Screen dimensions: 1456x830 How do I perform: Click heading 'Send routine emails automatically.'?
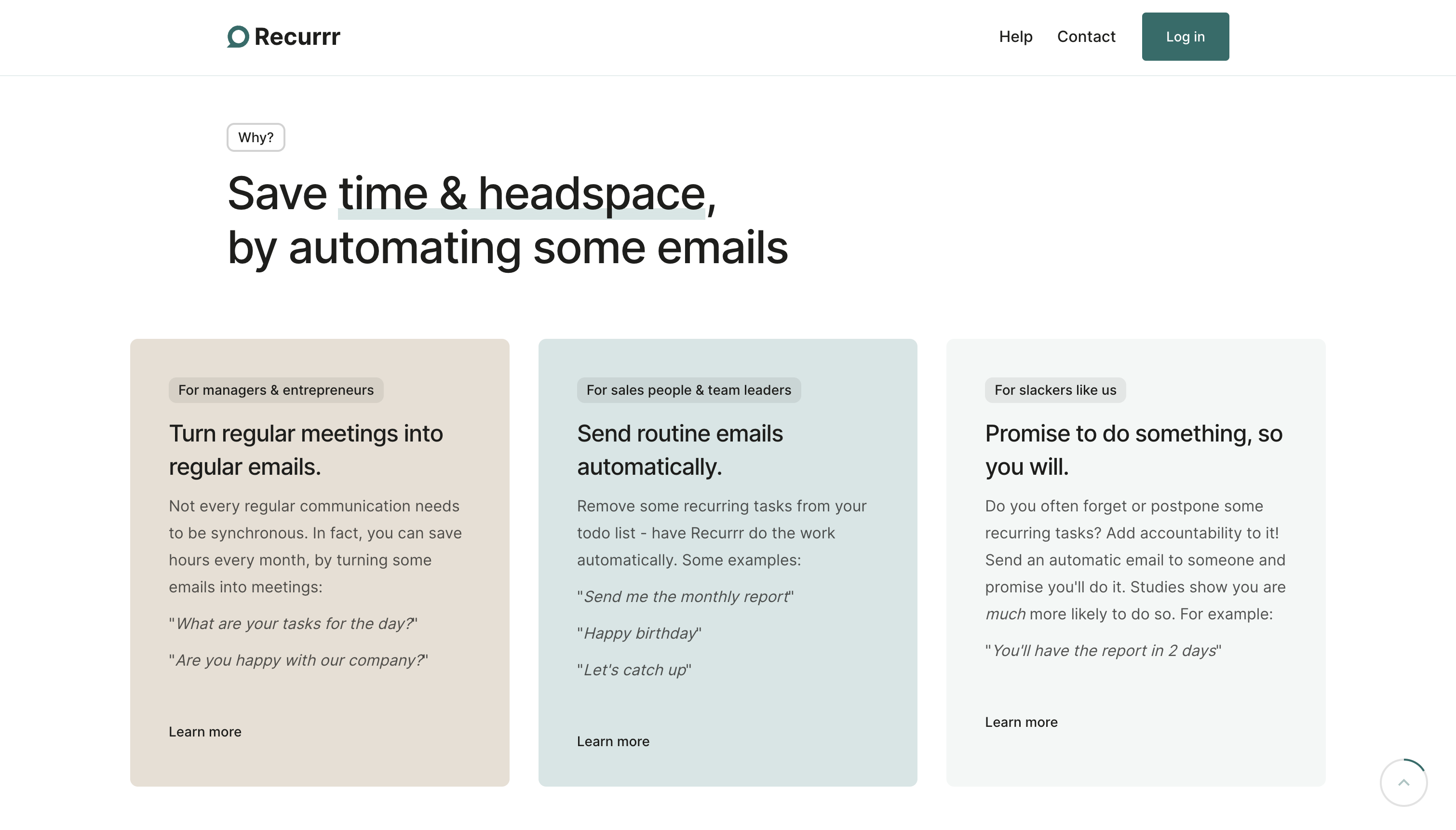(679, 450)
